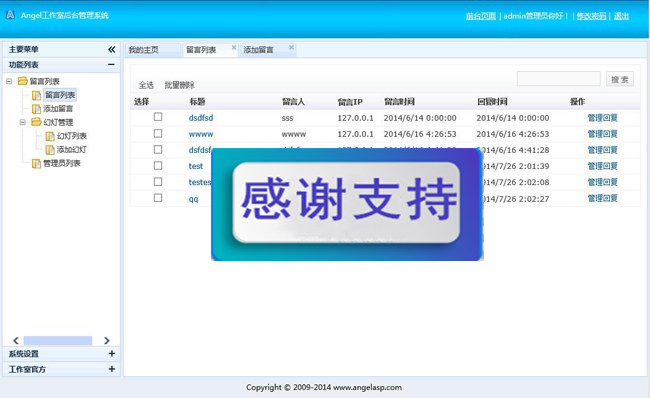Click the sidebar scroll left arrow

click(x=16, y=341)
